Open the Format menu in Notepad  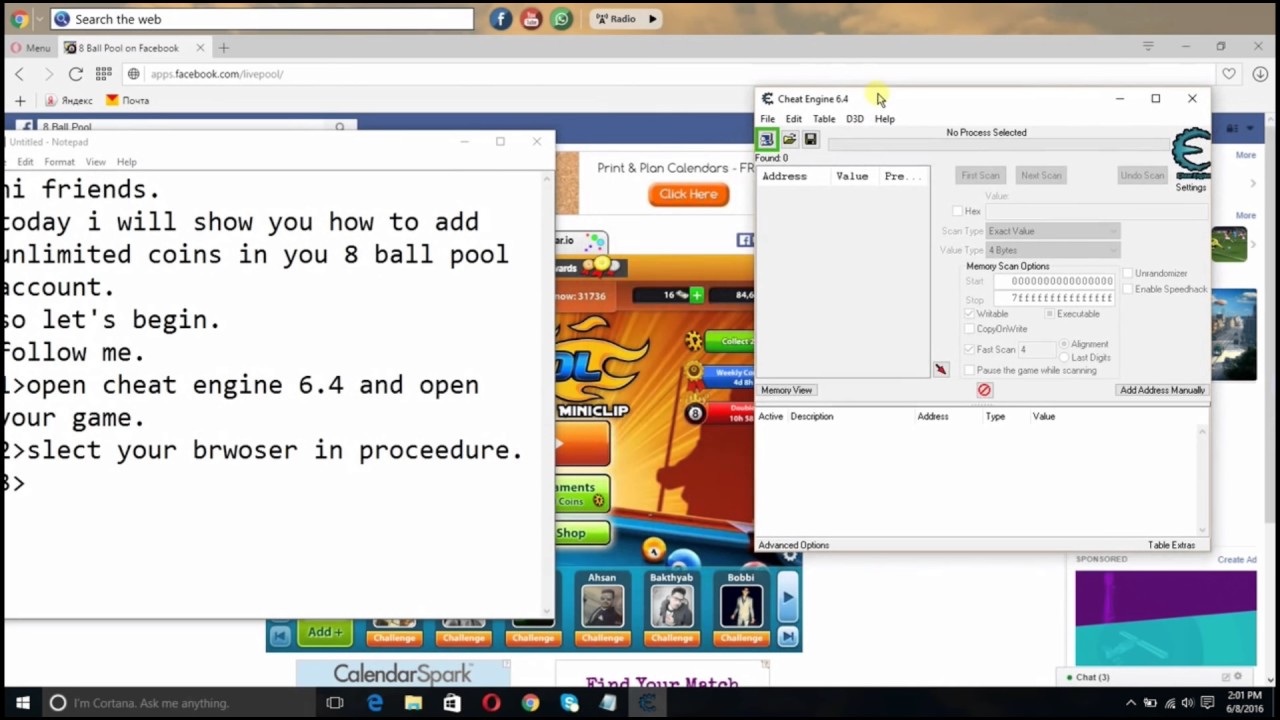[59, 162]
